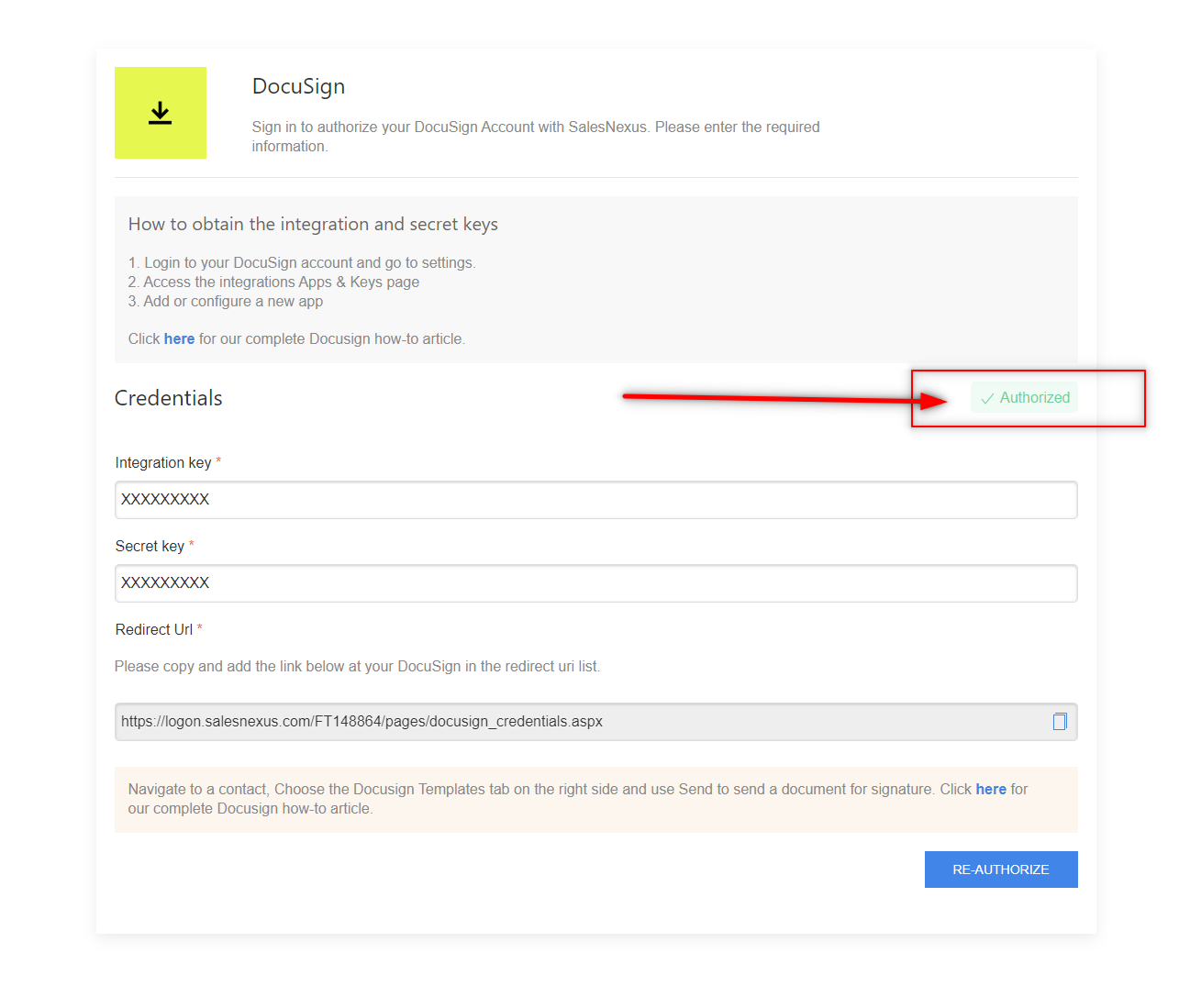Click the Authorized status badge
Viewport: 1179px width, 1008px height.
pos(1025,398)
